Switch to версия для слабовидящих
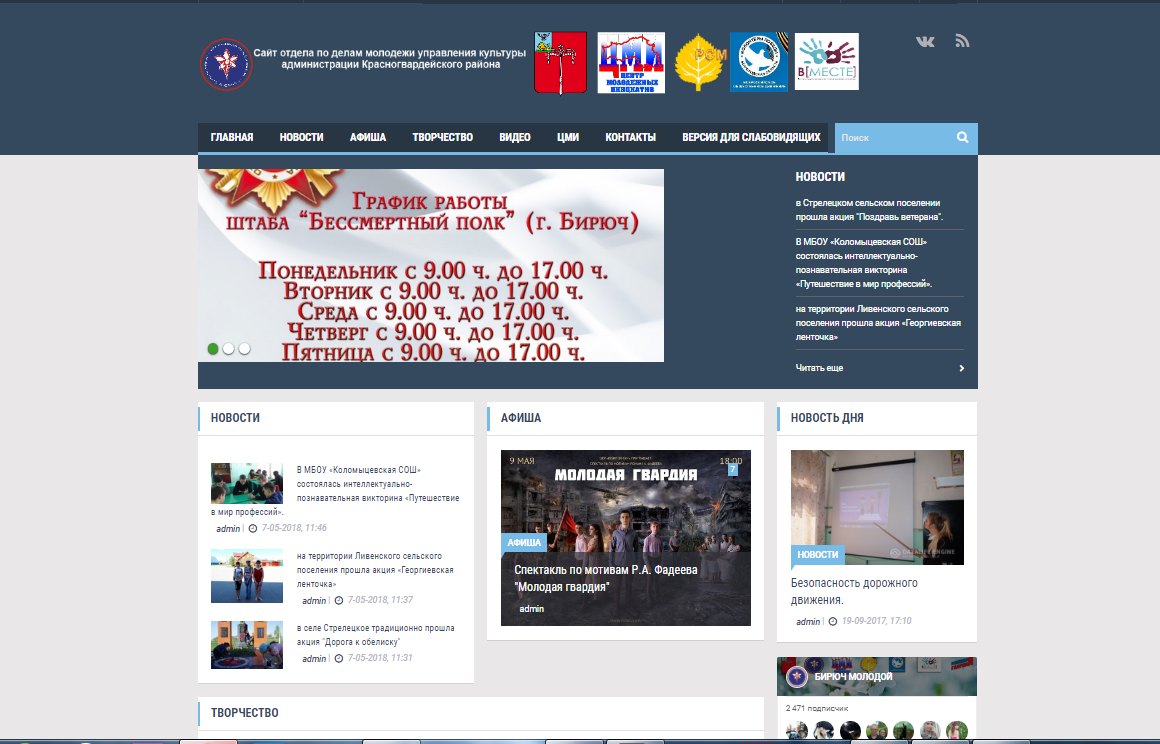1160x744 pixels. tap(751, 138)
